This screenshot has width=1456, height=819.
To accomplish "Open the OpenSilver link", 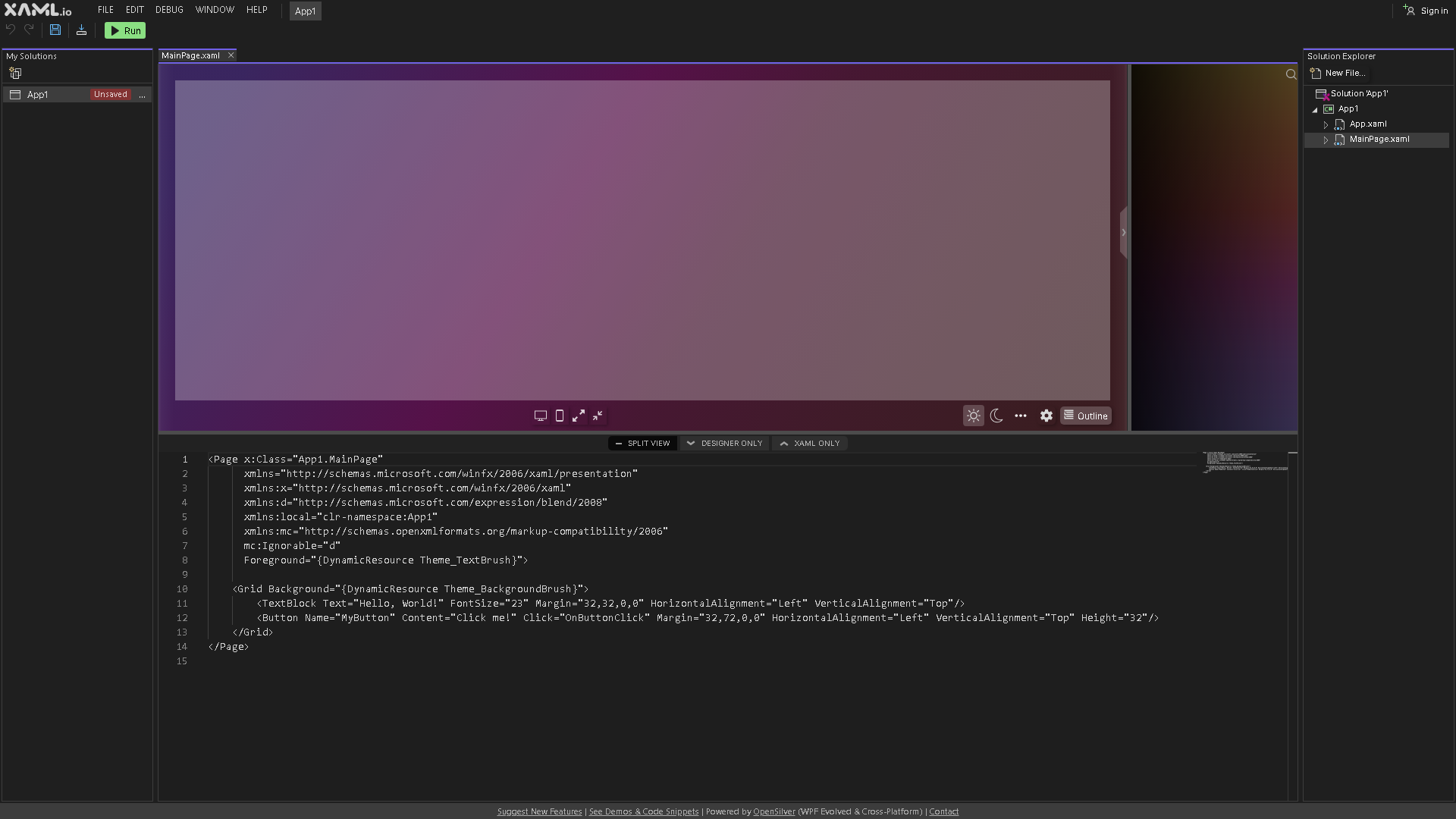I will pos(774,811).
